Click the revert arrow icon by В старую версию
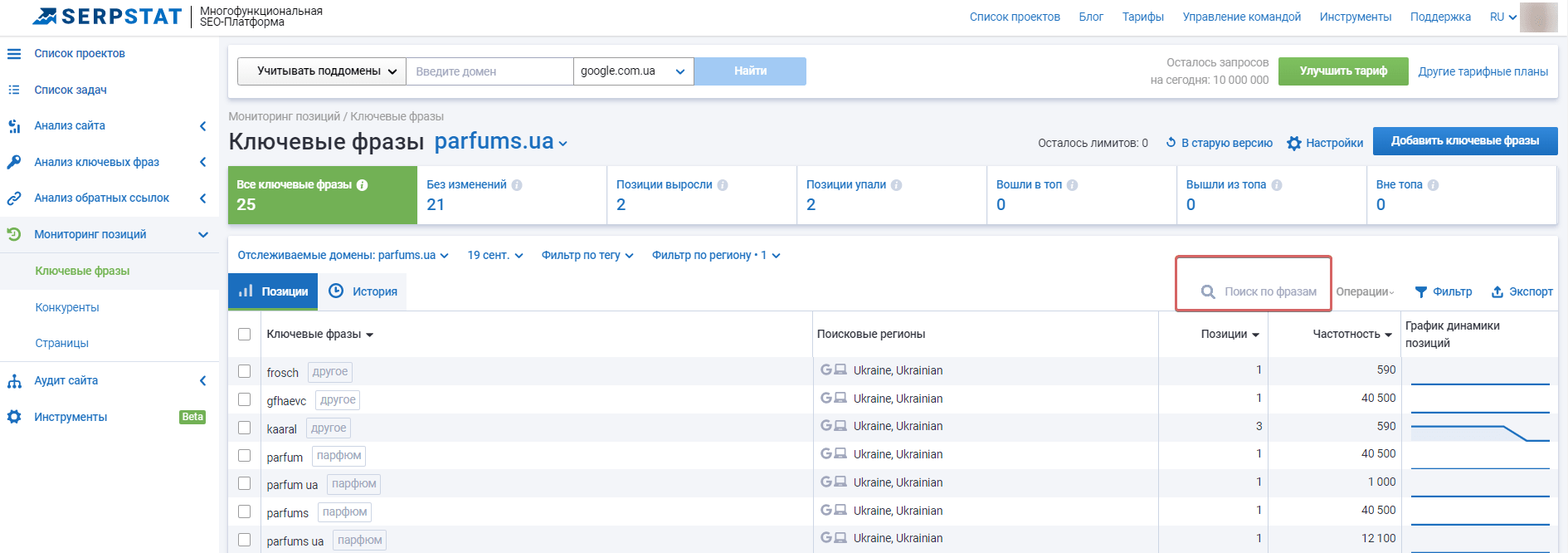This screenshot has width=1568, height=553. (x=1171, y=143)
